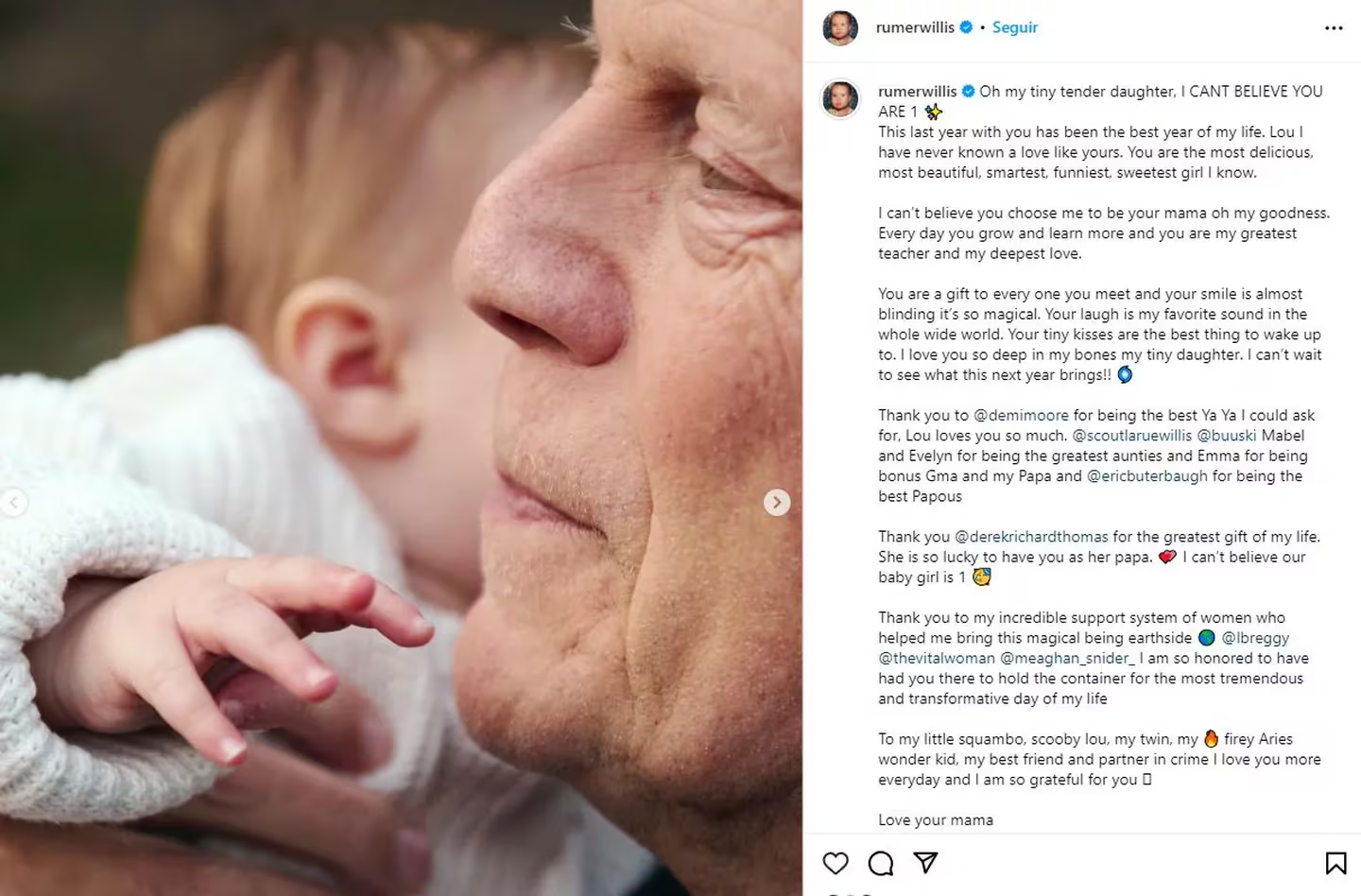1361x896 pixels.
Task: Go to previous photo in carousel
Action: 13,503
